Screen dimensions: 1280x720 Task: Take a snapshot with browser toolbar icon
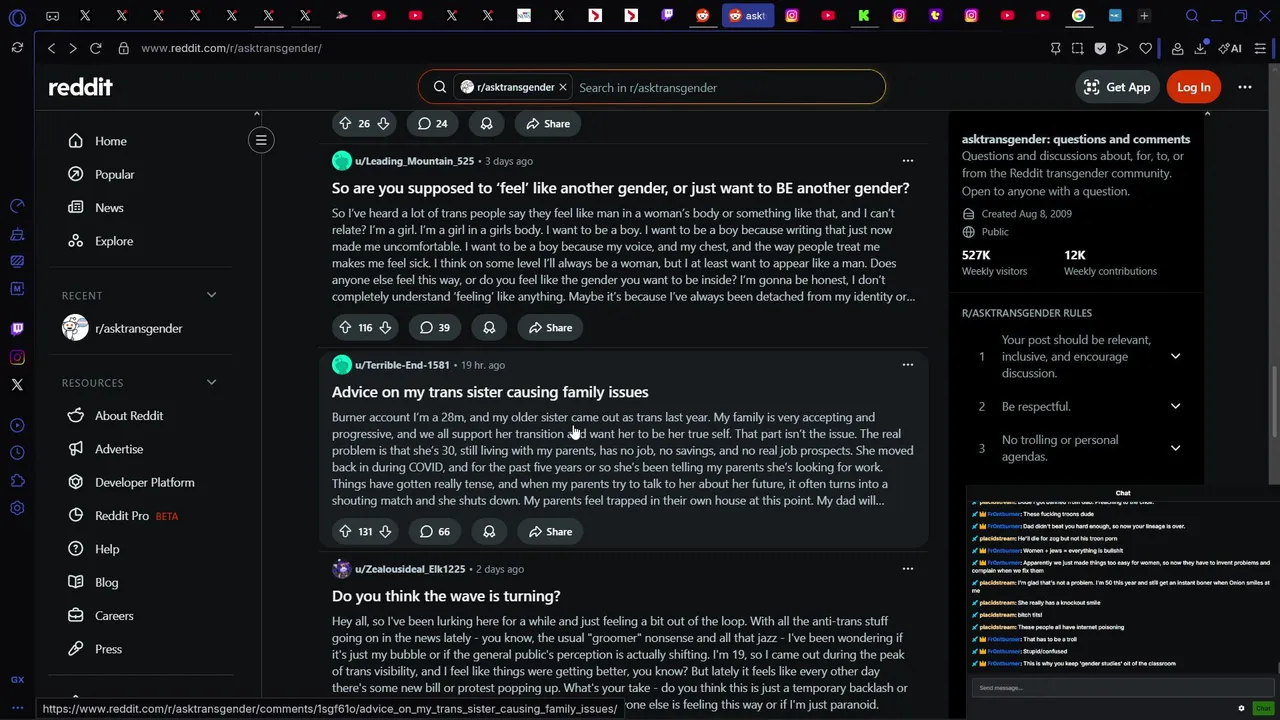tap(1077, 48)
